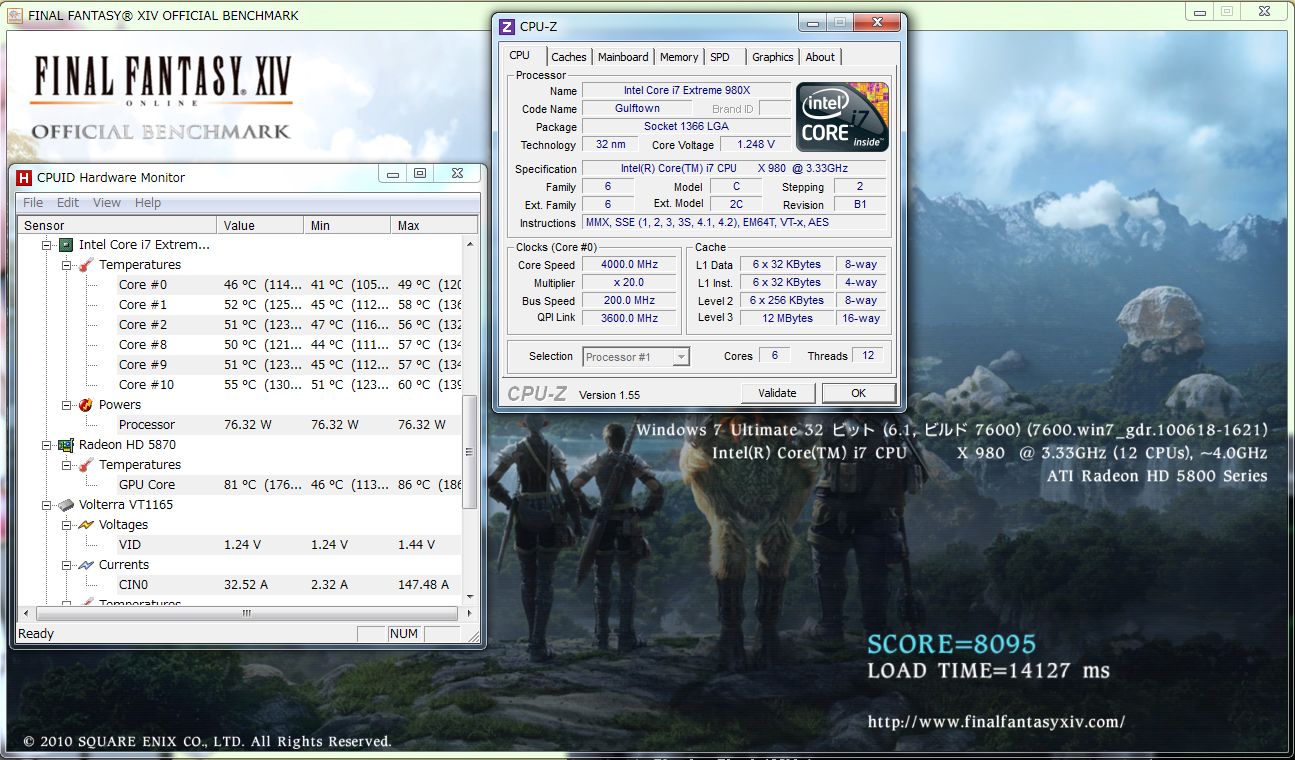Viewport: 1295px width, 760px height.
Task: Click the Sensor column header
Action: pyautogui.click(x=118, y=225)
